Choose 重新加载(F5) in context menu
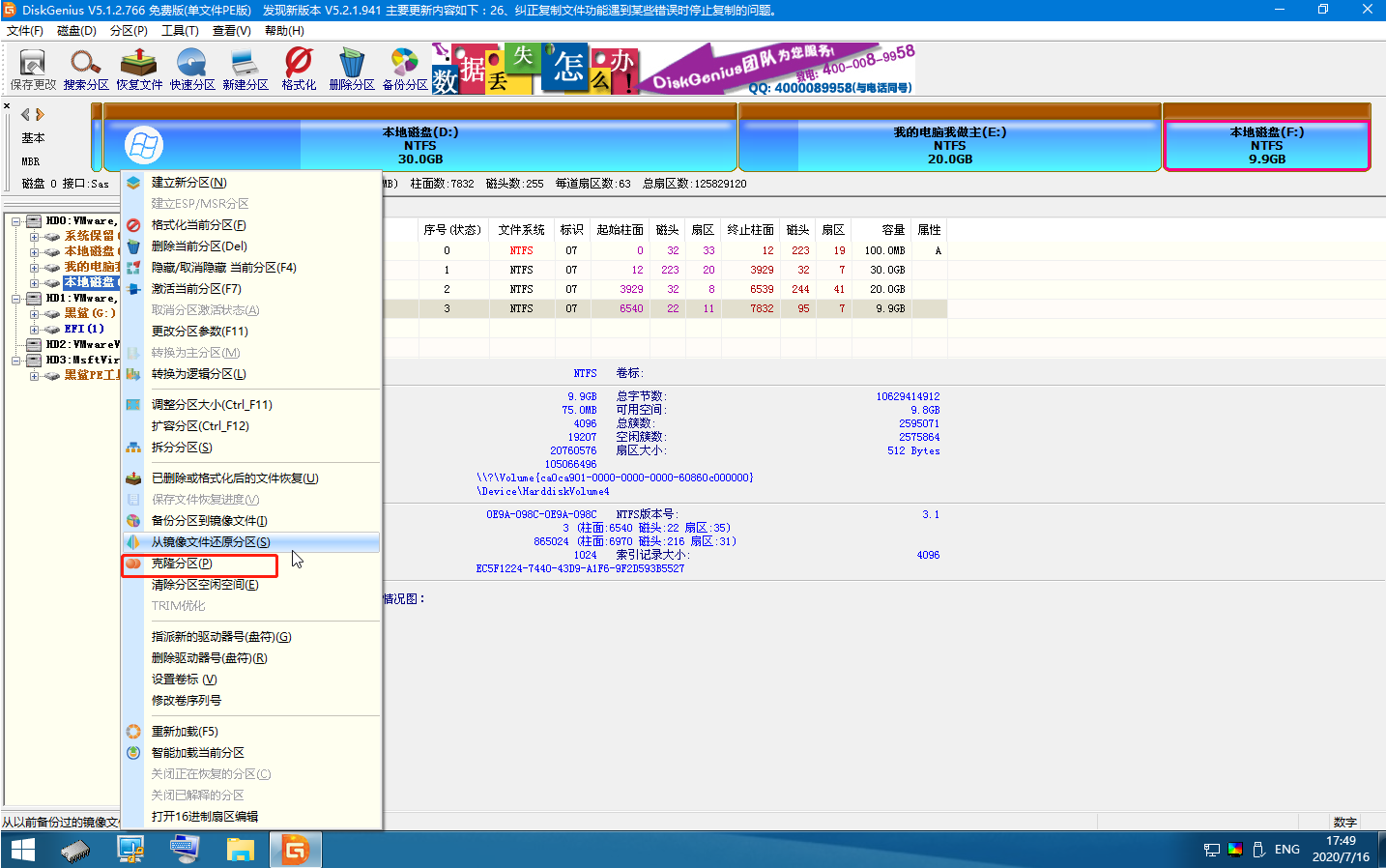Screen dimensions: 1386x868 coord(251,732)
